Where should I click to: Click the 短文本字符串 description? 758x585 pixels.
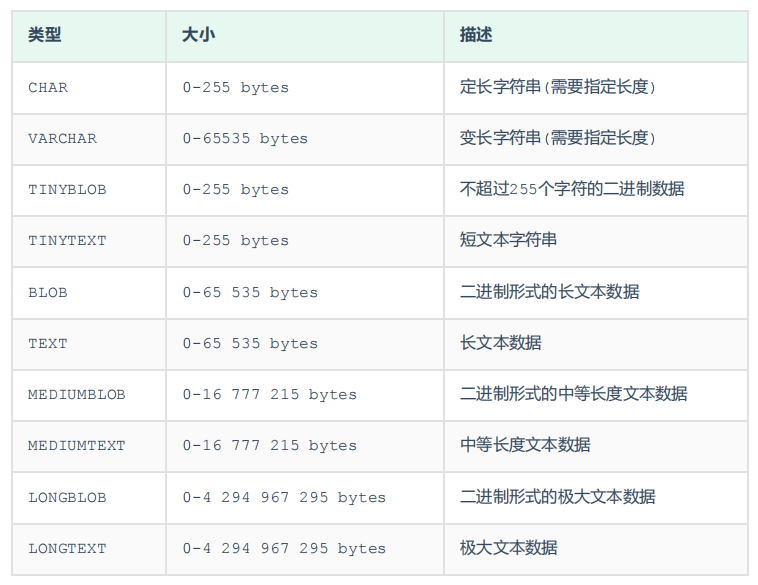(509, 241)
